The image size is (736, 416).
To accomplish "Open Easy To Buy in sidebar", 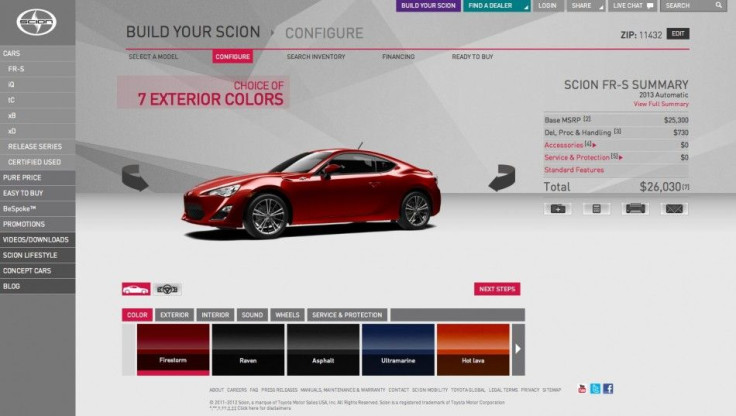I will pos(38,193).
